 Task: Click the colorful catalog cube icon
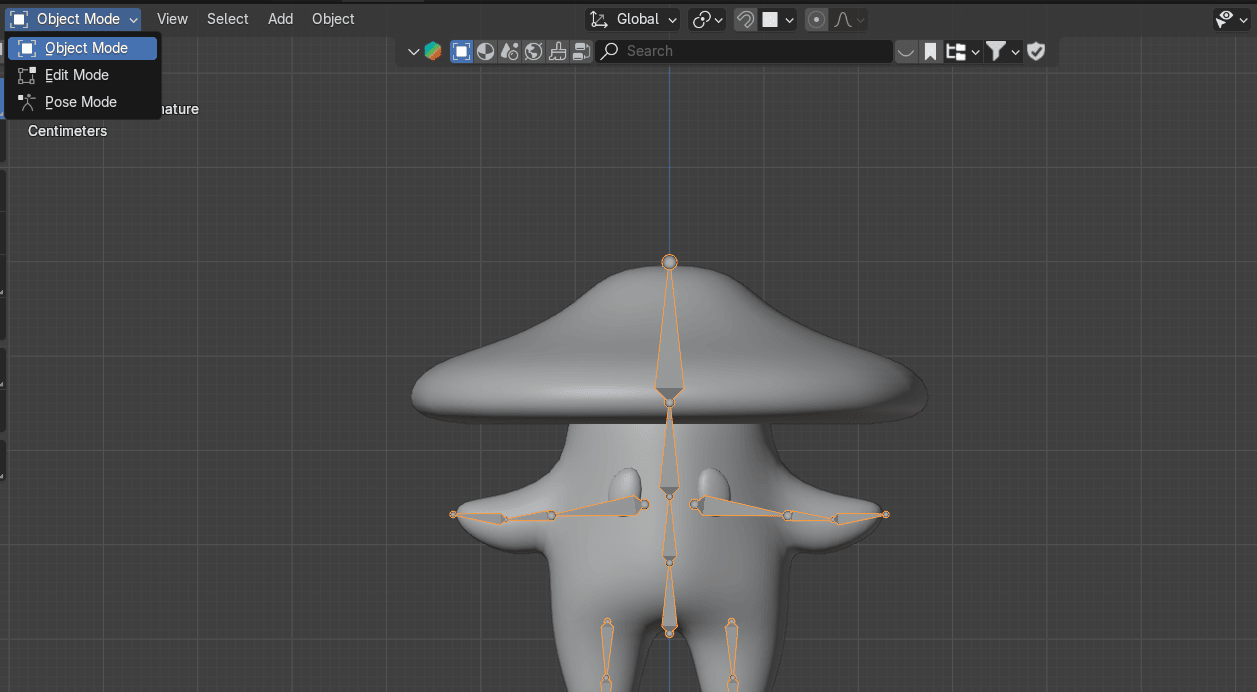coord(433,51)
